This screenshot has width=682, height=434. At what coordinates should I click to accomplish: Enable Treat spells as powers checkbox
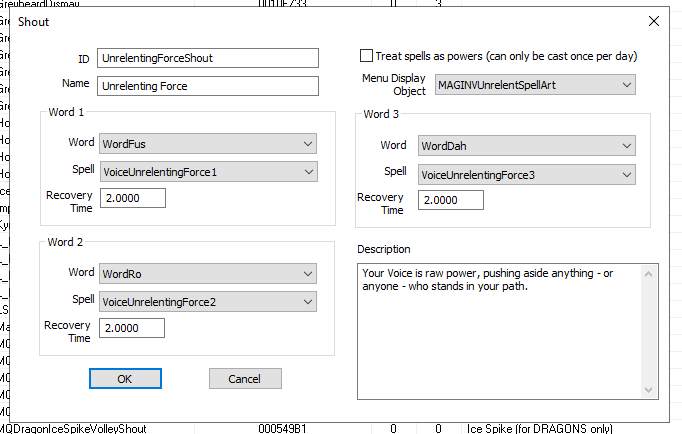click(366, 56)
